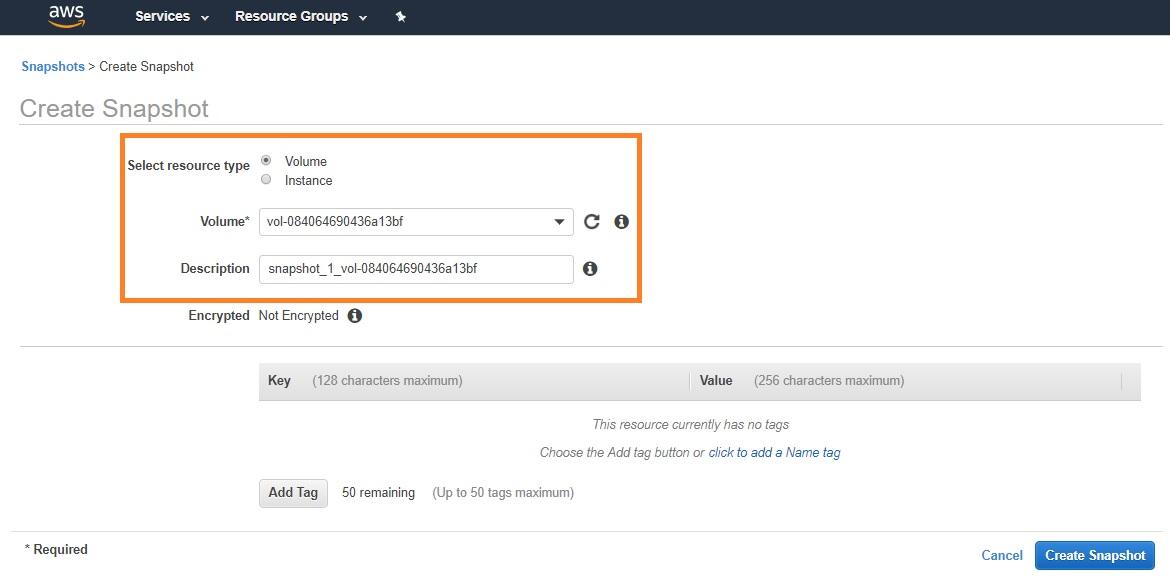Click the AWS logo
The height and width of the screenshot is (587, 1170).
pos(66,16)
